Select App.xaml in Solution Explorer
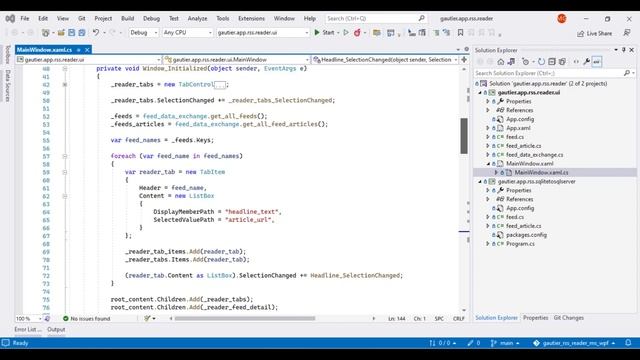 [x=518, y=128]
